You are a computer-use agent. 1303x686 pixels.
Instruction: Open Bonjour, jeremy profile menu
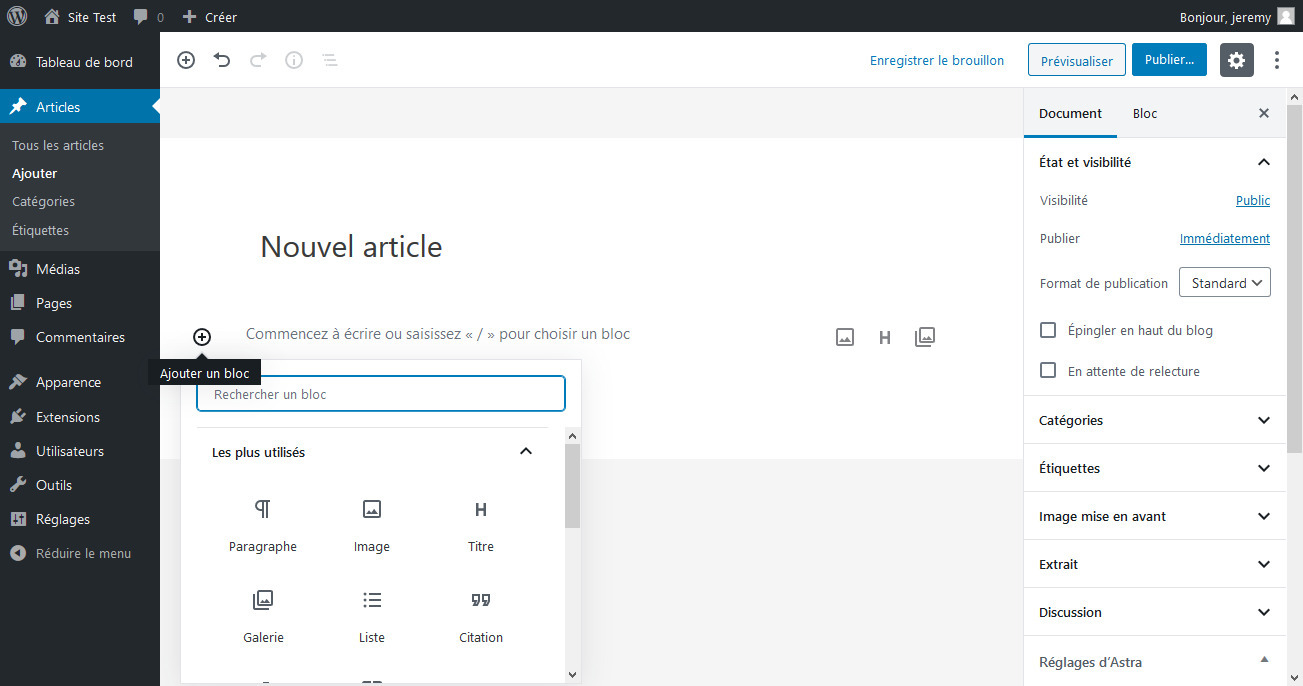pos(1236,17)
